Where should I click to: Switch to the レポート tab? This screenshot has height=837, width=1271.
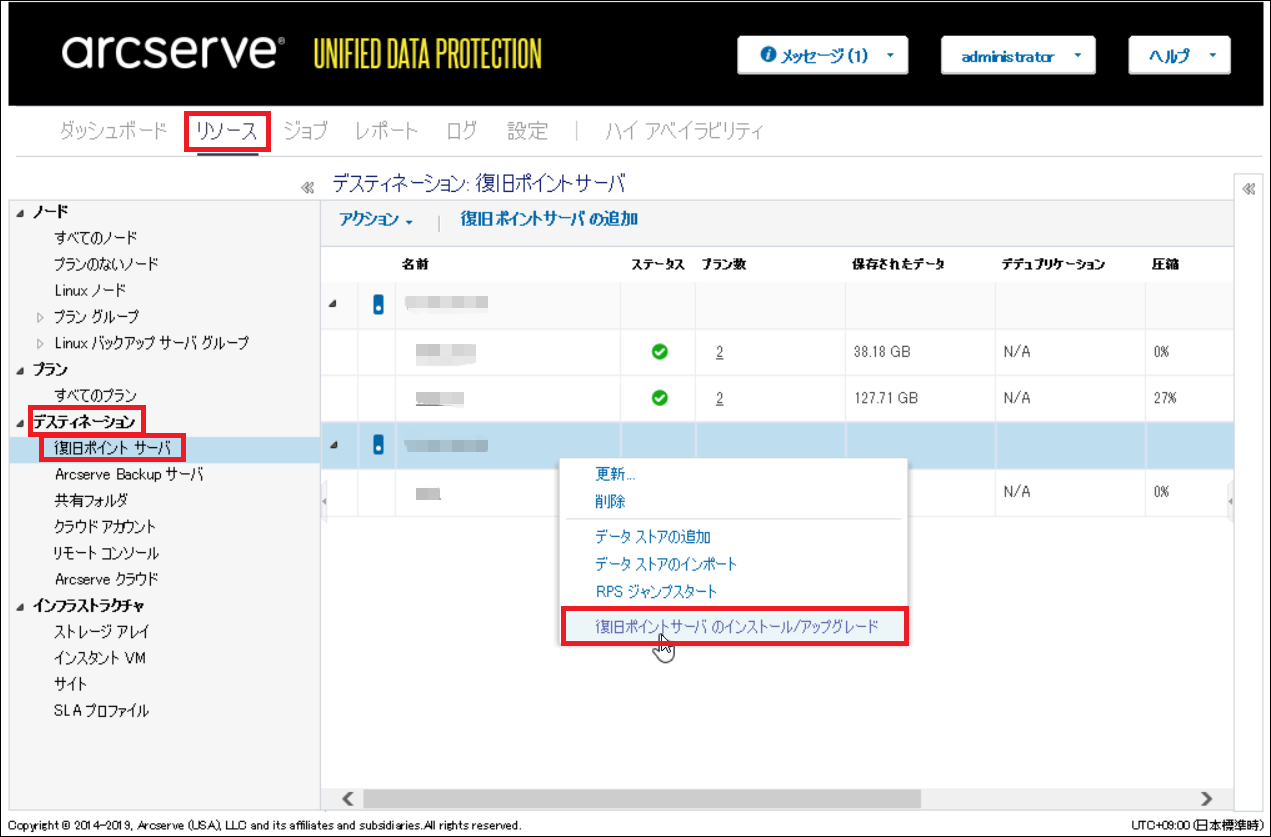point(386,131)
